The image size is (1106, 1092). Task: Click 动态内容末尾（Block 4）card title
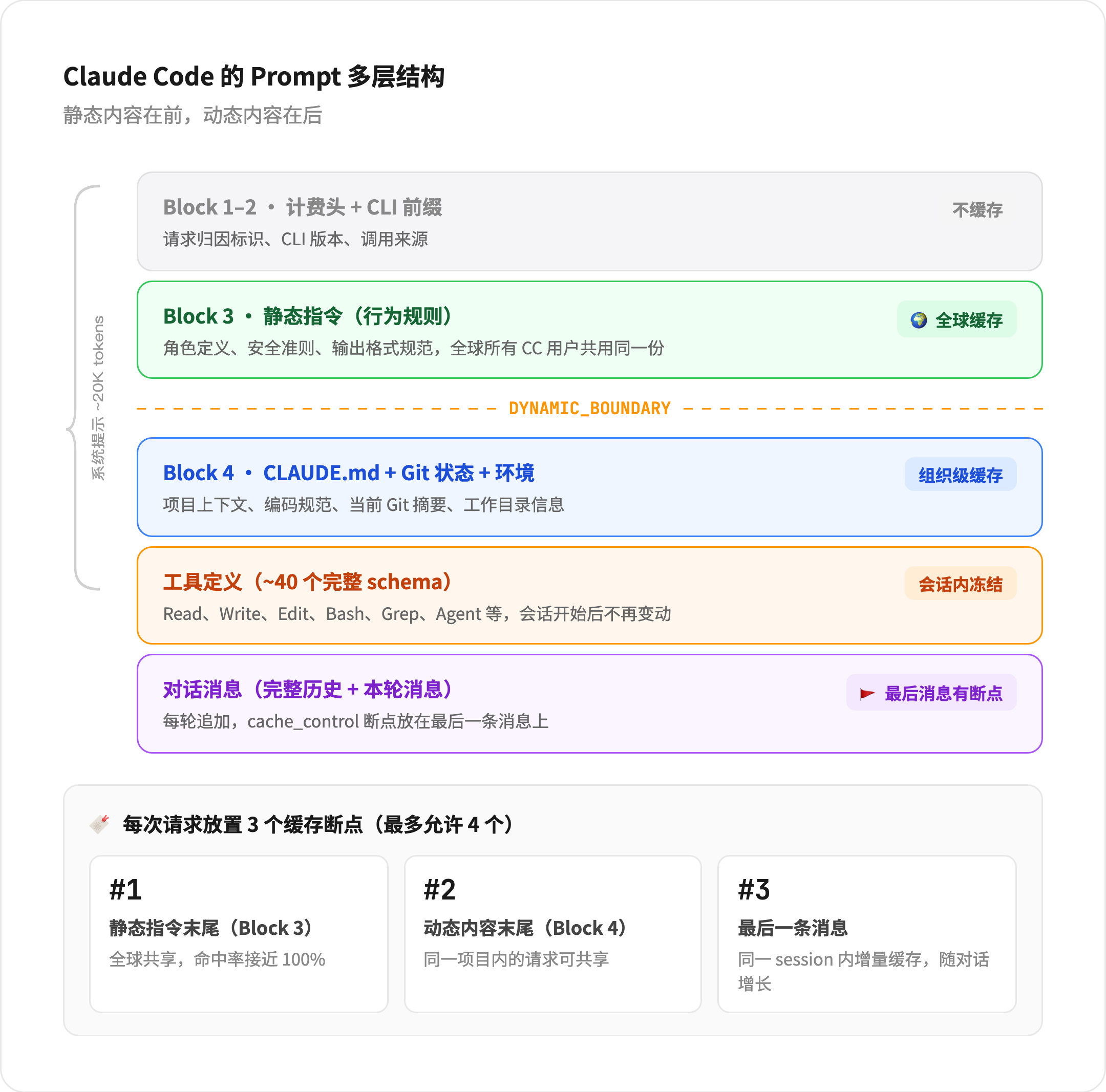[x=525, y=928]
